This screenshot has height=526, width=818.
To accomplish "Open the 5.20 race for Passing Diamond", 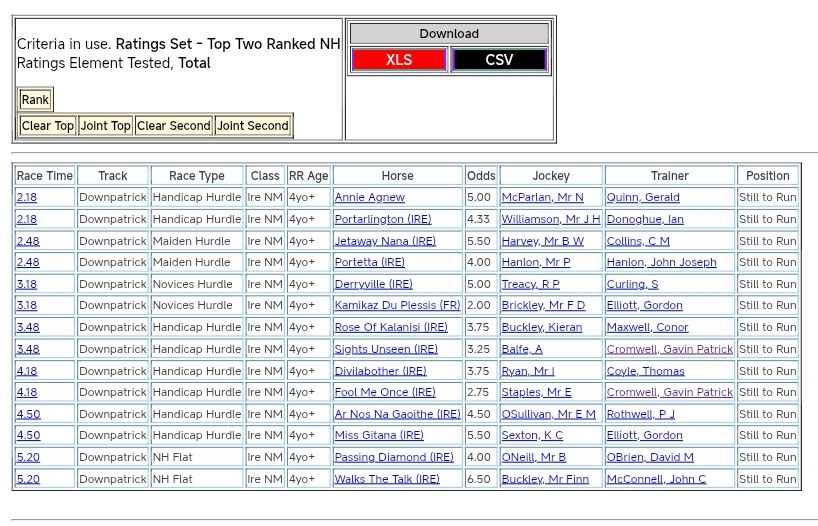I will (27, 458).
